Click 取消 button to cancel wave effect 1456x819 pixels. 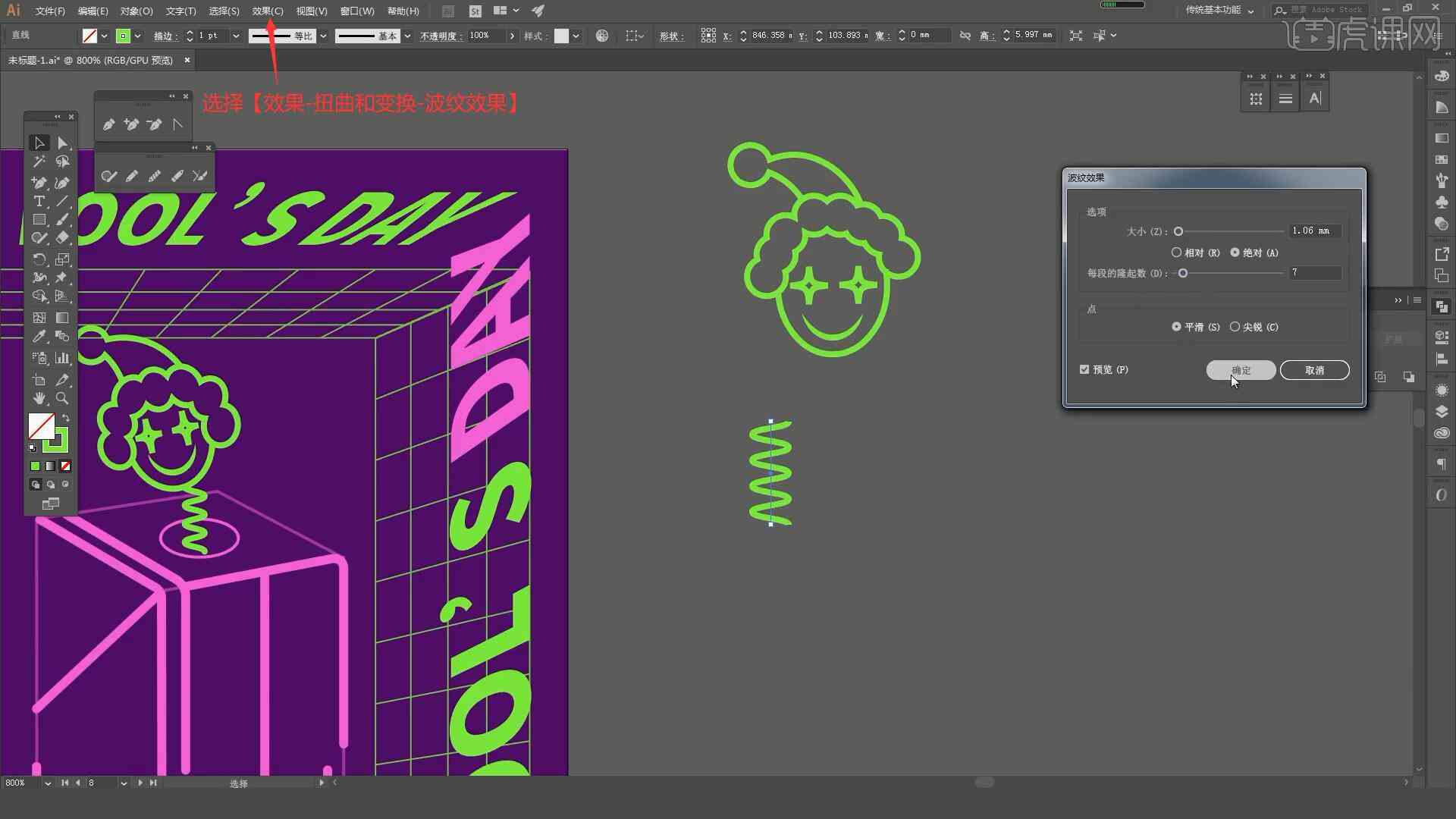point(1315,370)
